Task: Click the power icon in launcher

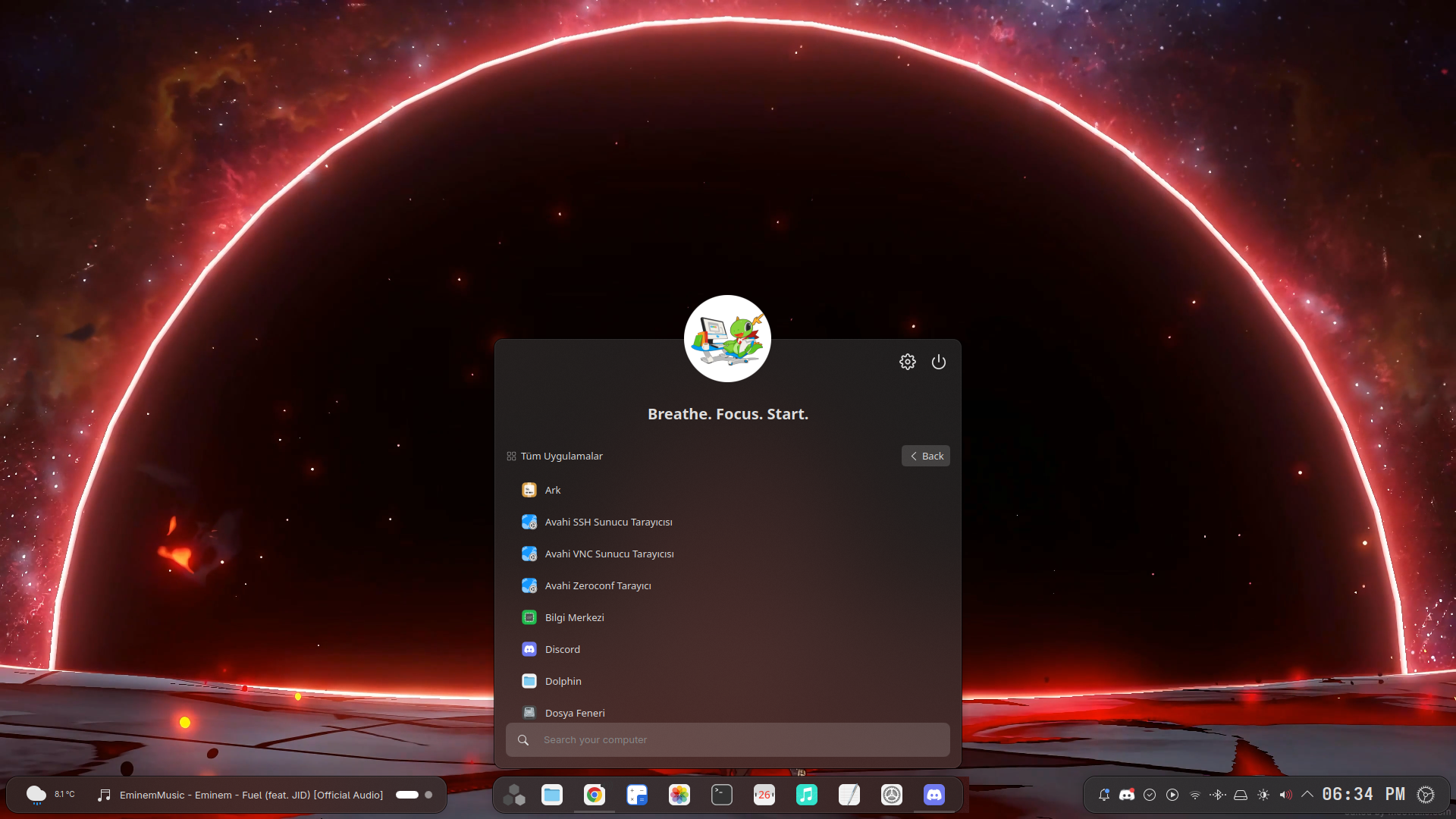Action: [x=939, y=362]
